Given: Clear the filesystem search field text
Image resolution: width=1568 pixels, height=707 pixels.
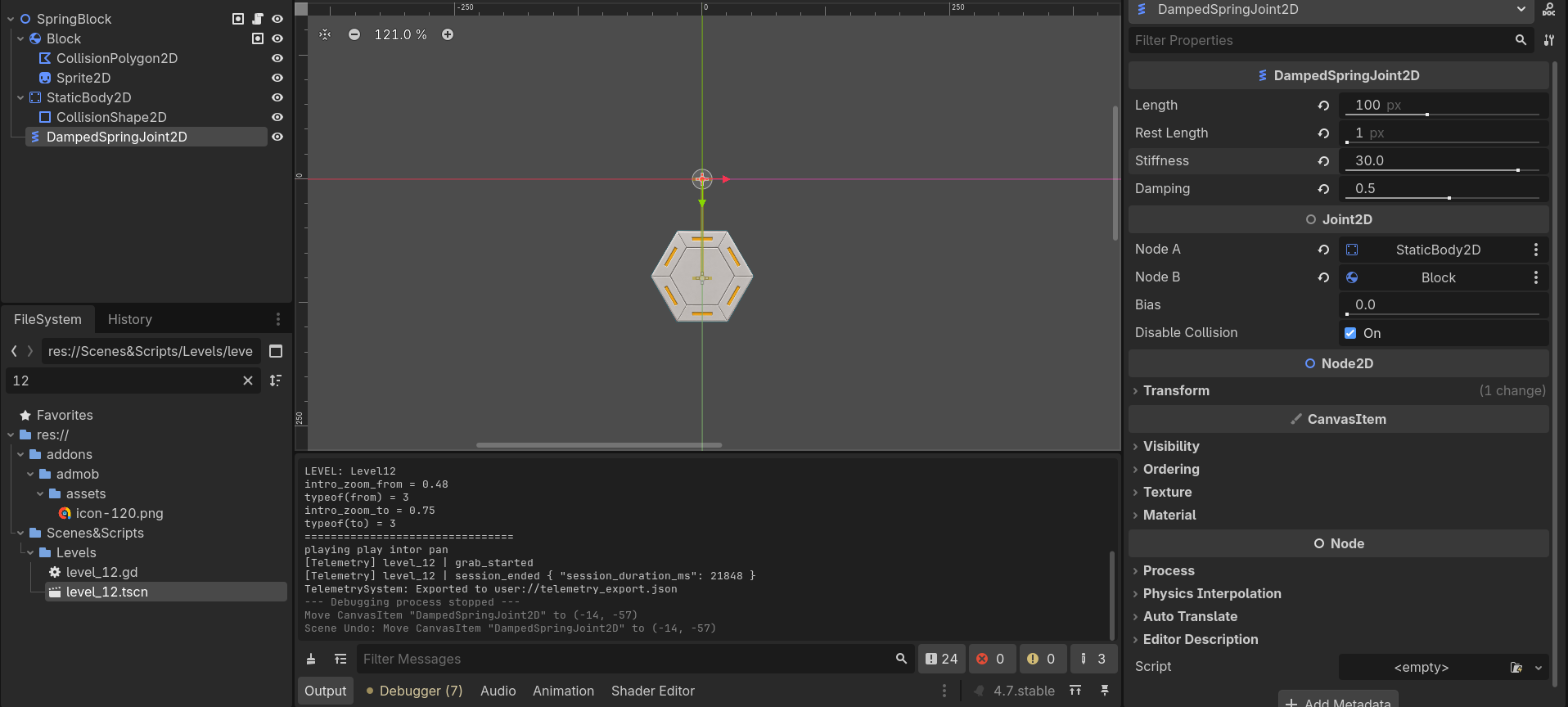Looking at the screenshot, I should point(248,381).
